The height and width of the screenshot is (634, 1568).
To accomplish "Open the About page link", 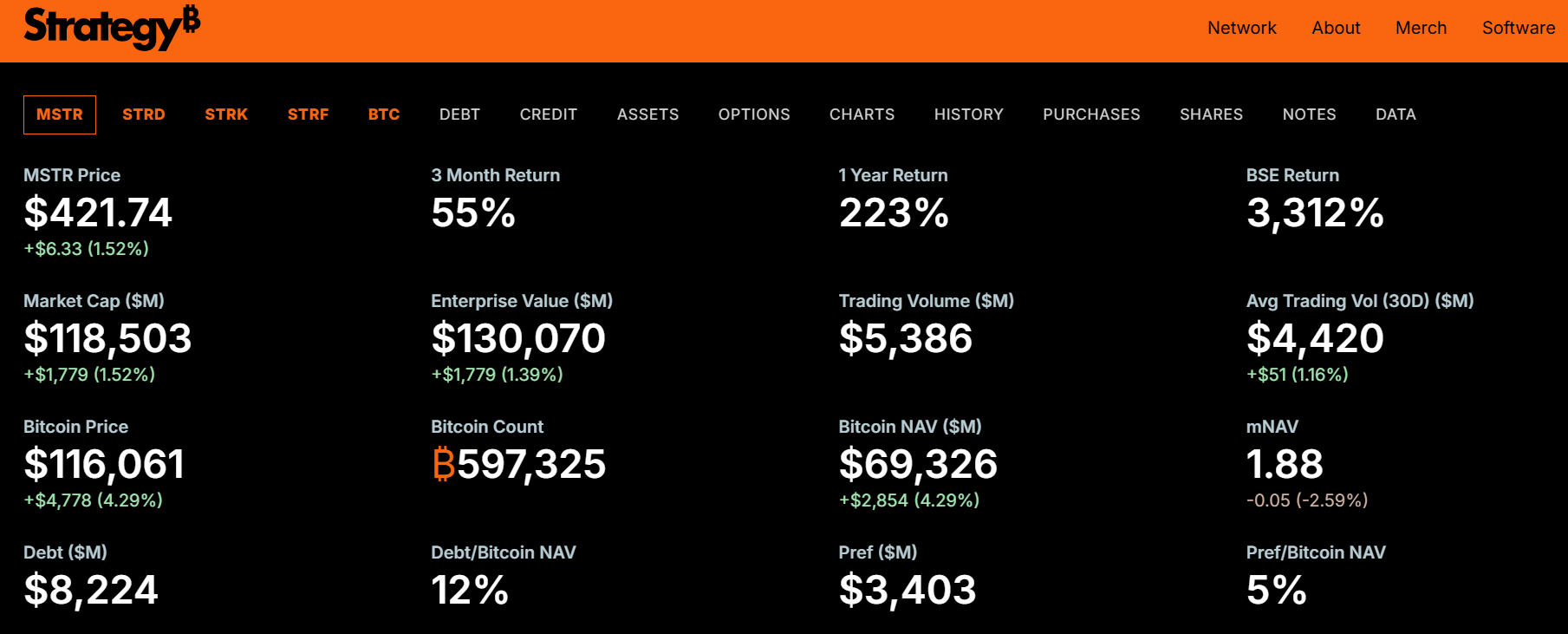I will [x=1336, y=28].
